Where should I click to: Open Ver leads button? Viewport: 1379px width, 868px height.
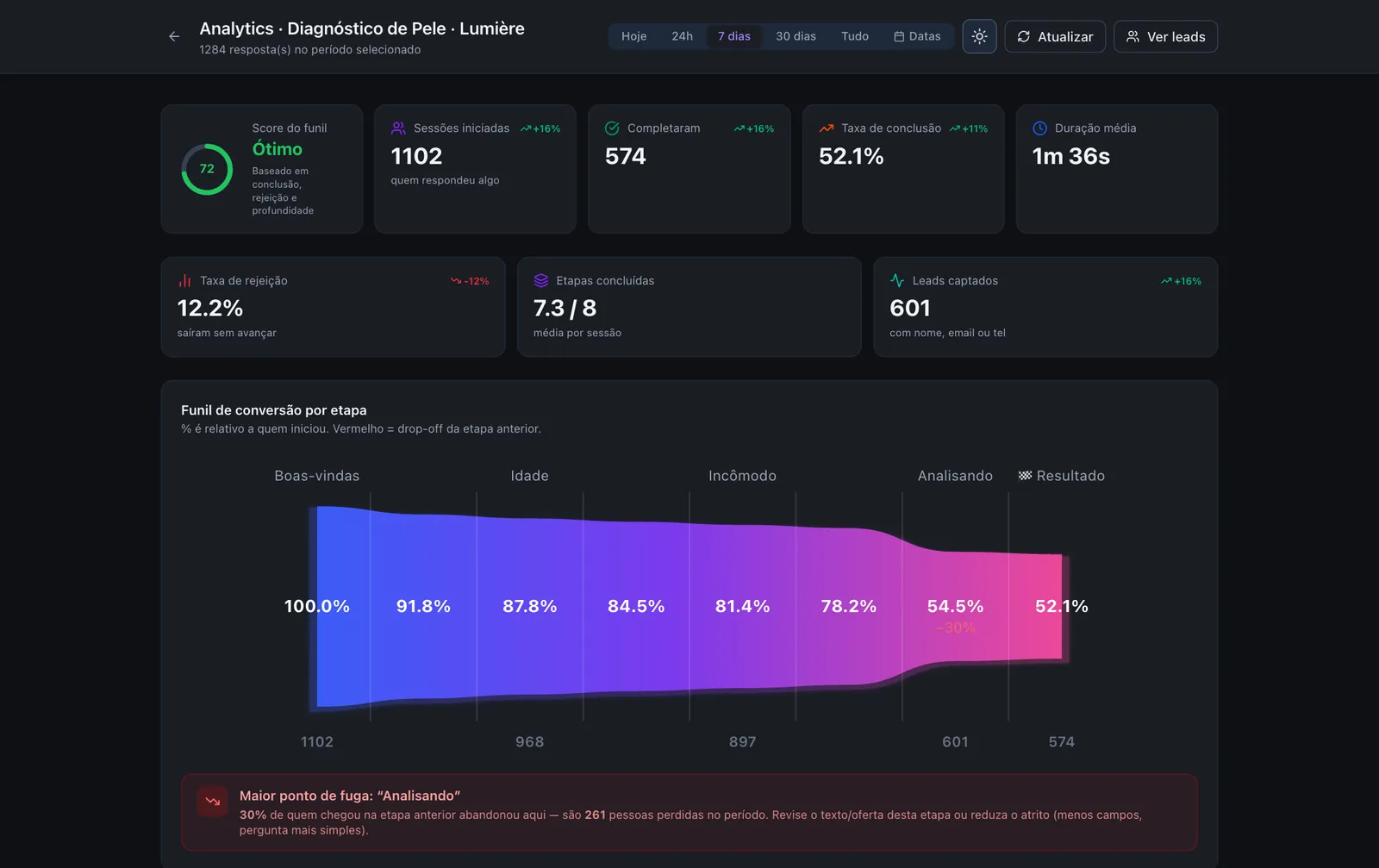coord(1165,36)
